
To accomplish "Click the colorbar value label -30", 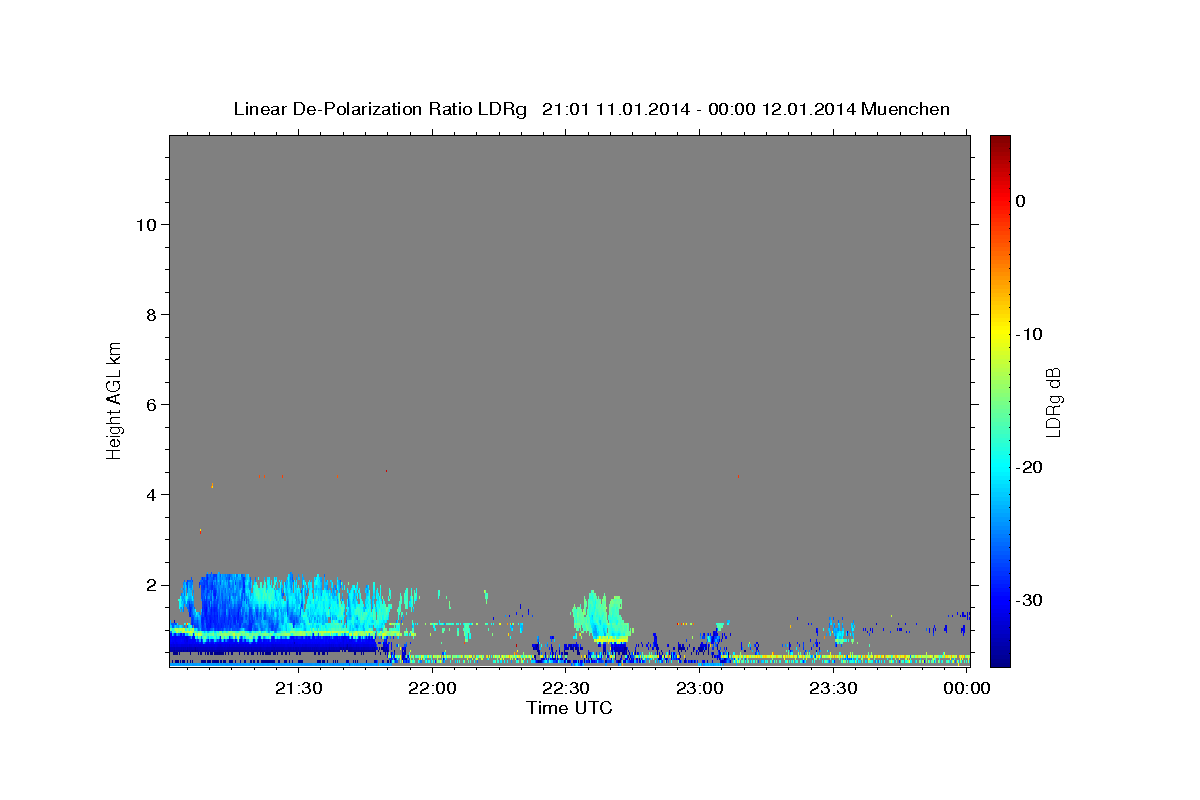I will tap(1030, 600).
